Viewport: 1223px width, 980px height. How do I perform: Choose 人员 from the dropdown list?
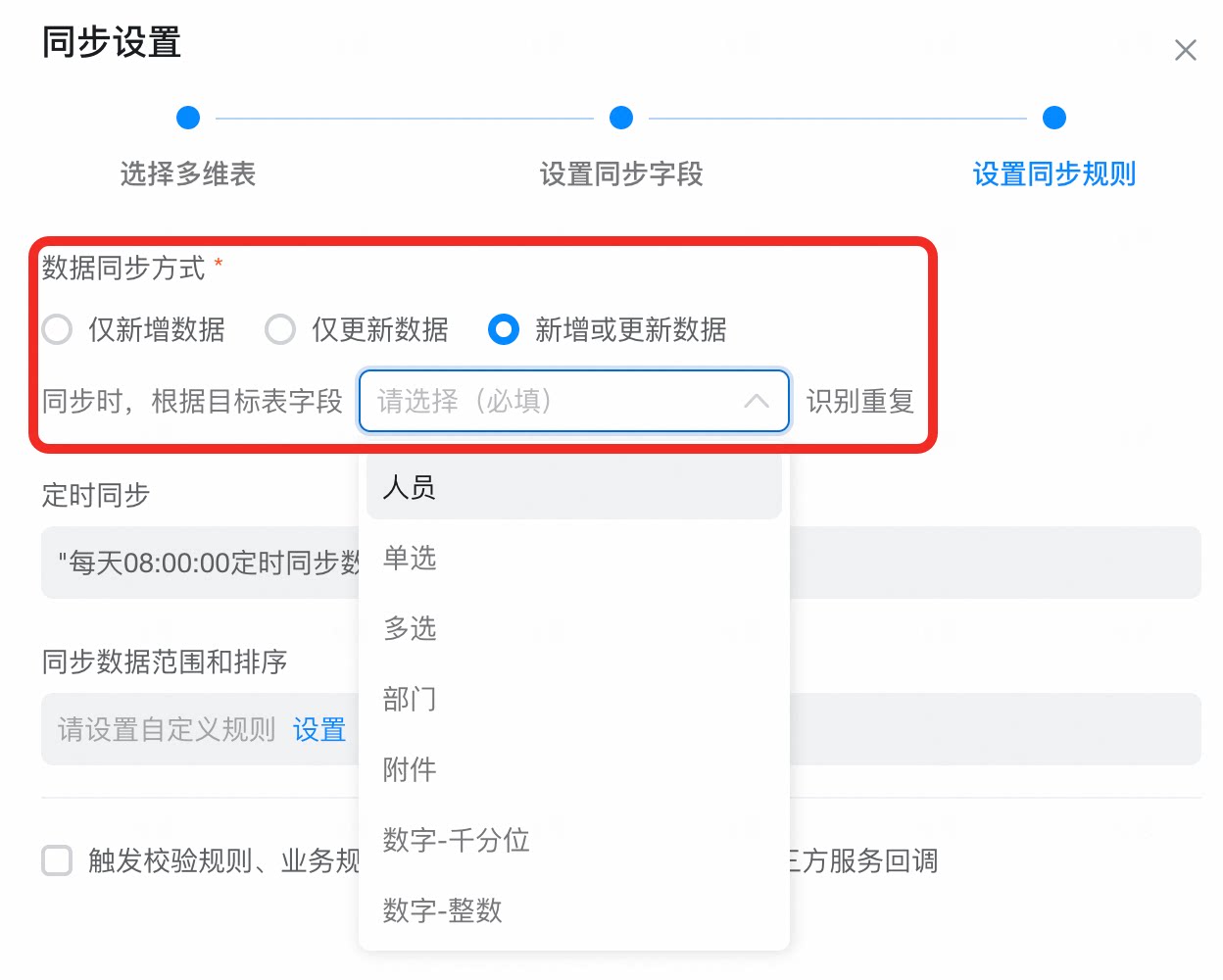(574, 487)
